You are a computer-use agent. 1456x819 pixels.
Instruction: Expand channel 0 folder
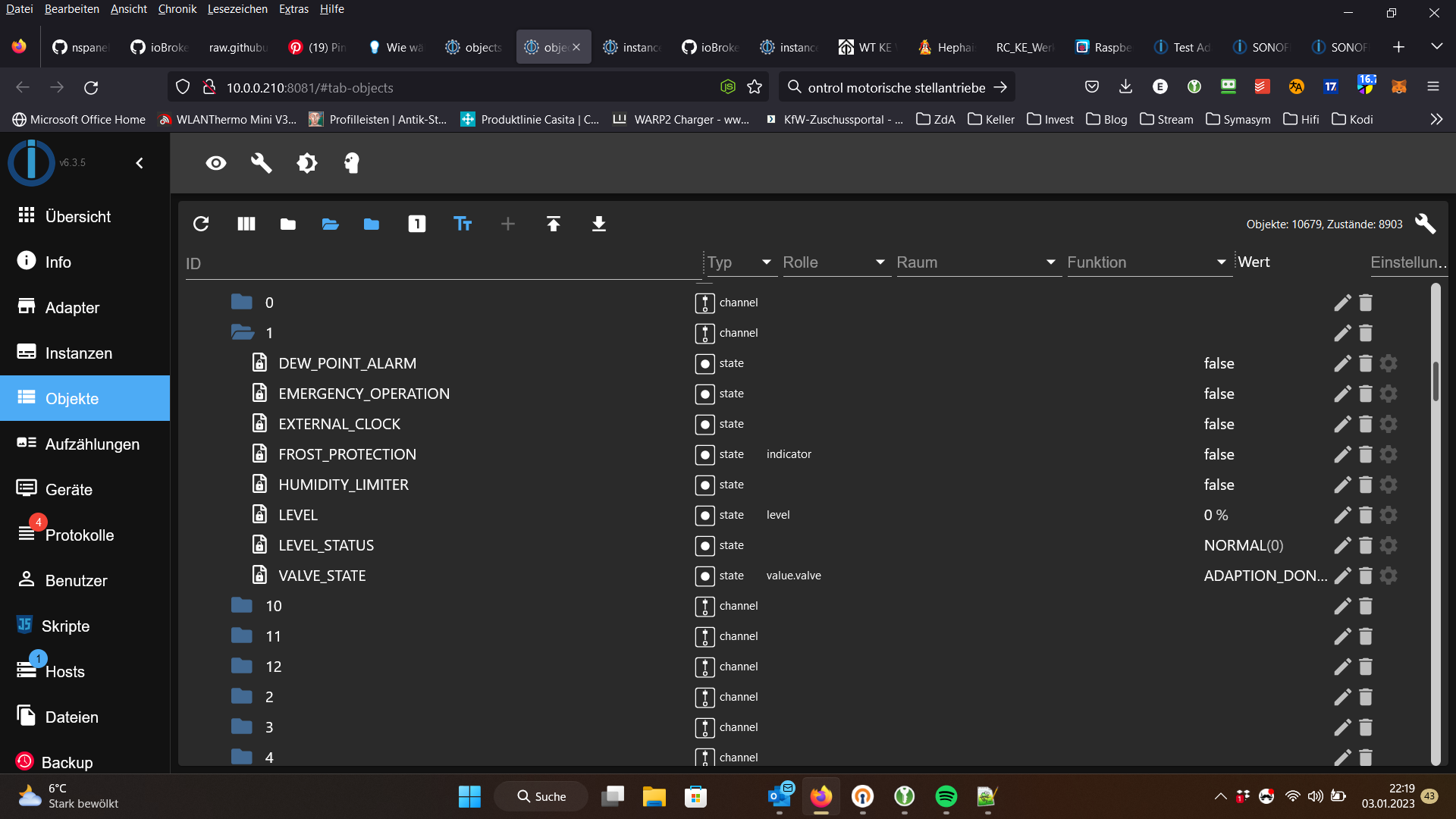[x=242, y=302]
